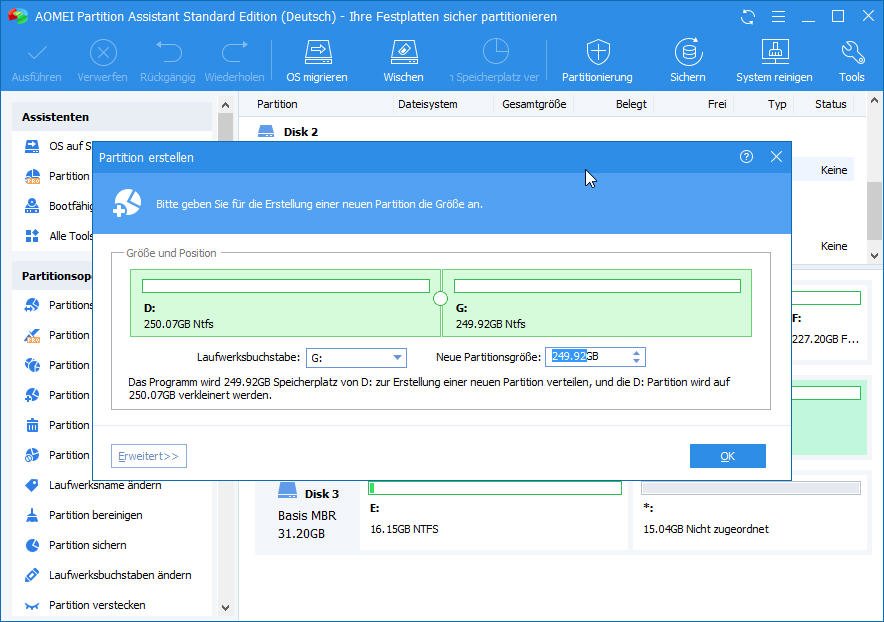Click the D: partition usage bar
This screenshot has width=884, height=622.
pyautogui.click(x=286, y=286)
